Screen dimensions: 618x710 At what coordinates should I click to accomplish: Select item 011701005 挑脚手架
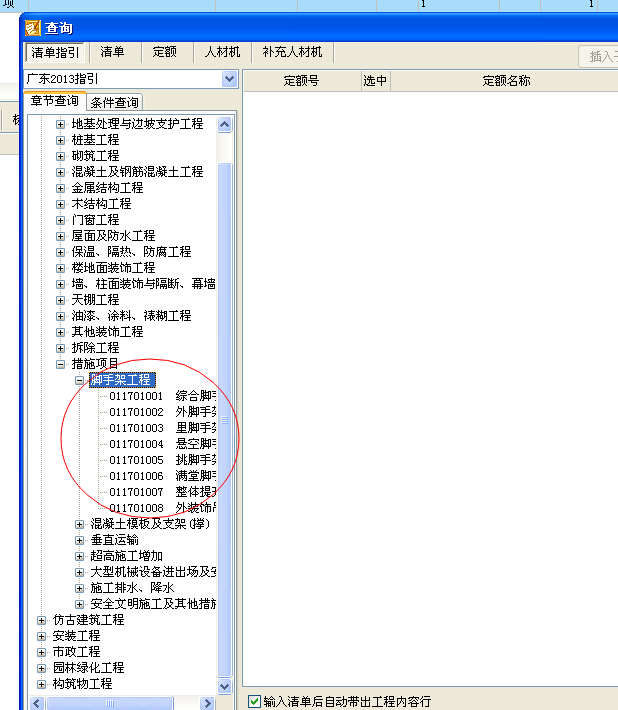[163, 460]
